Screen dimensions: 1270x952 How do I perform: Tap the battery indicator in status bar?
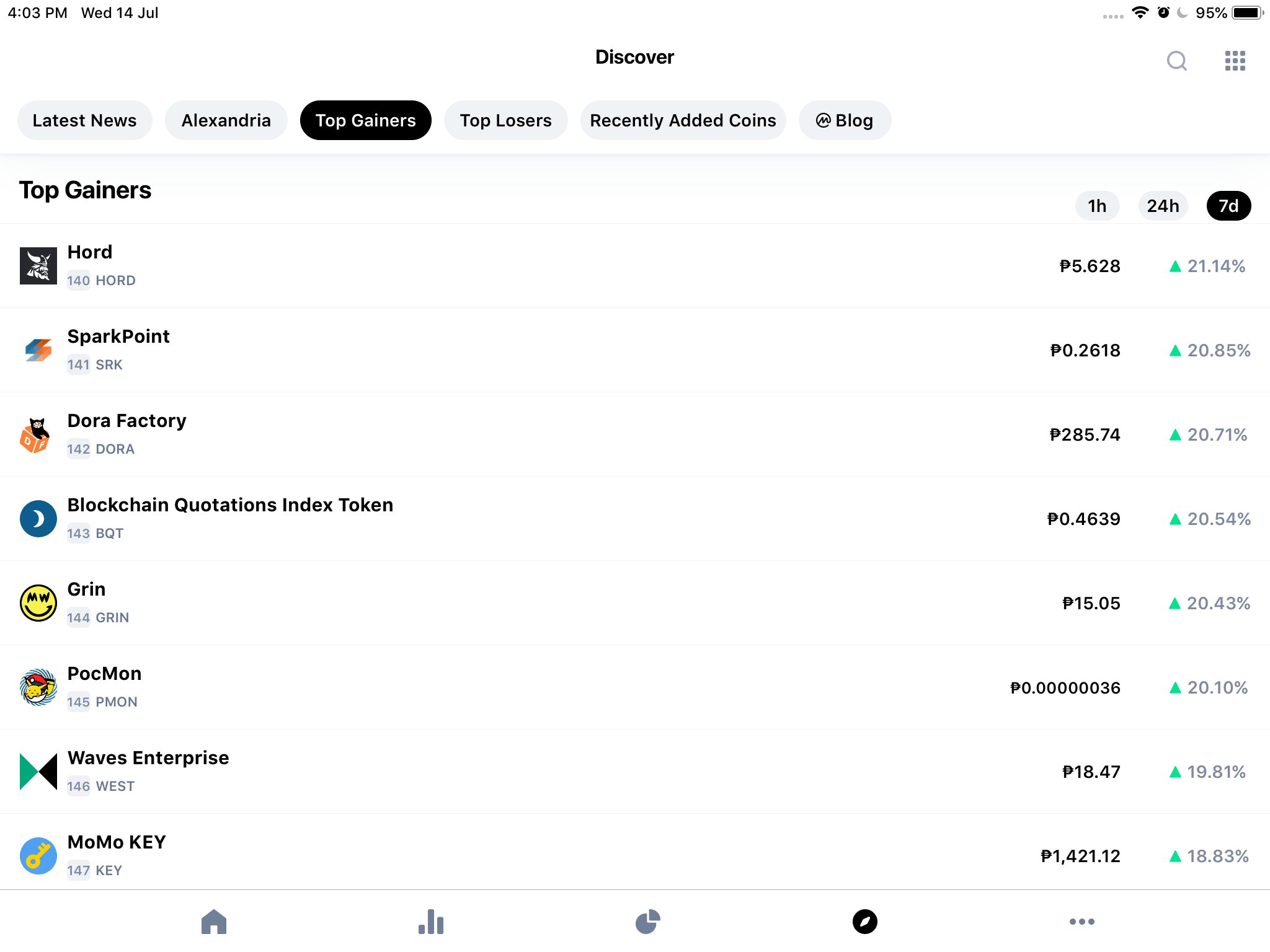1247,13
